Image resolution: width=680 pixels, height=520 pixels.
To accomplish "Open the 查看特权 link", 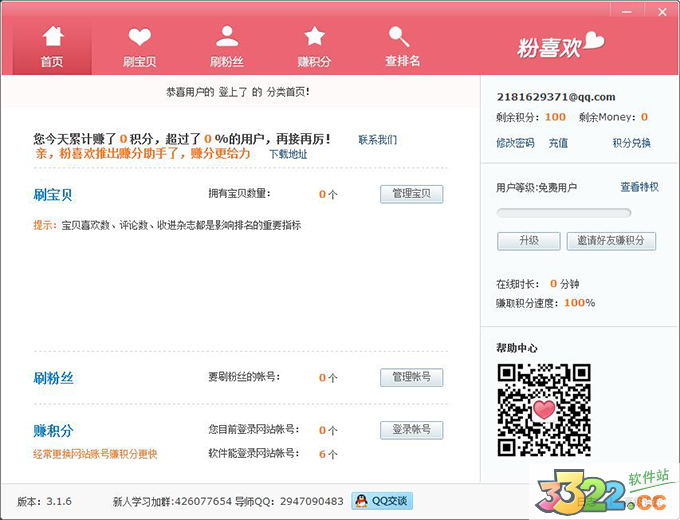I will pyautogui.click(x=639, y=187).
